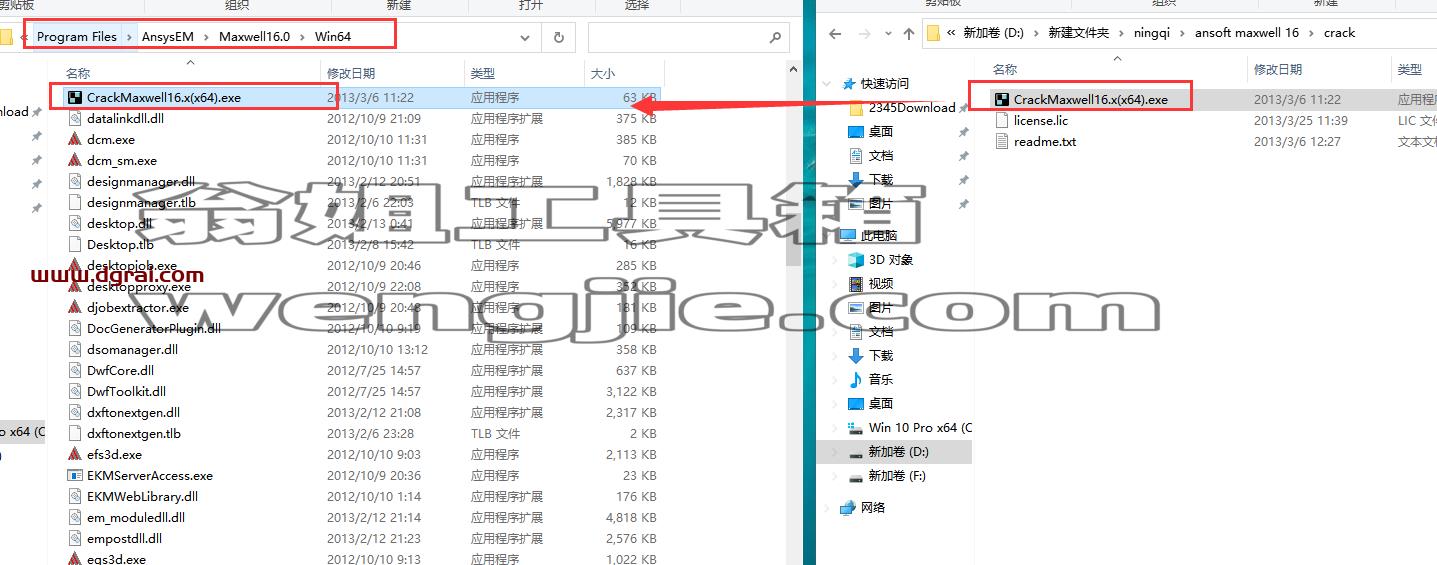Screen dimensions: 1437x565
Task: Expand the 3D 对象 tree node
Action: click(836, 259)
